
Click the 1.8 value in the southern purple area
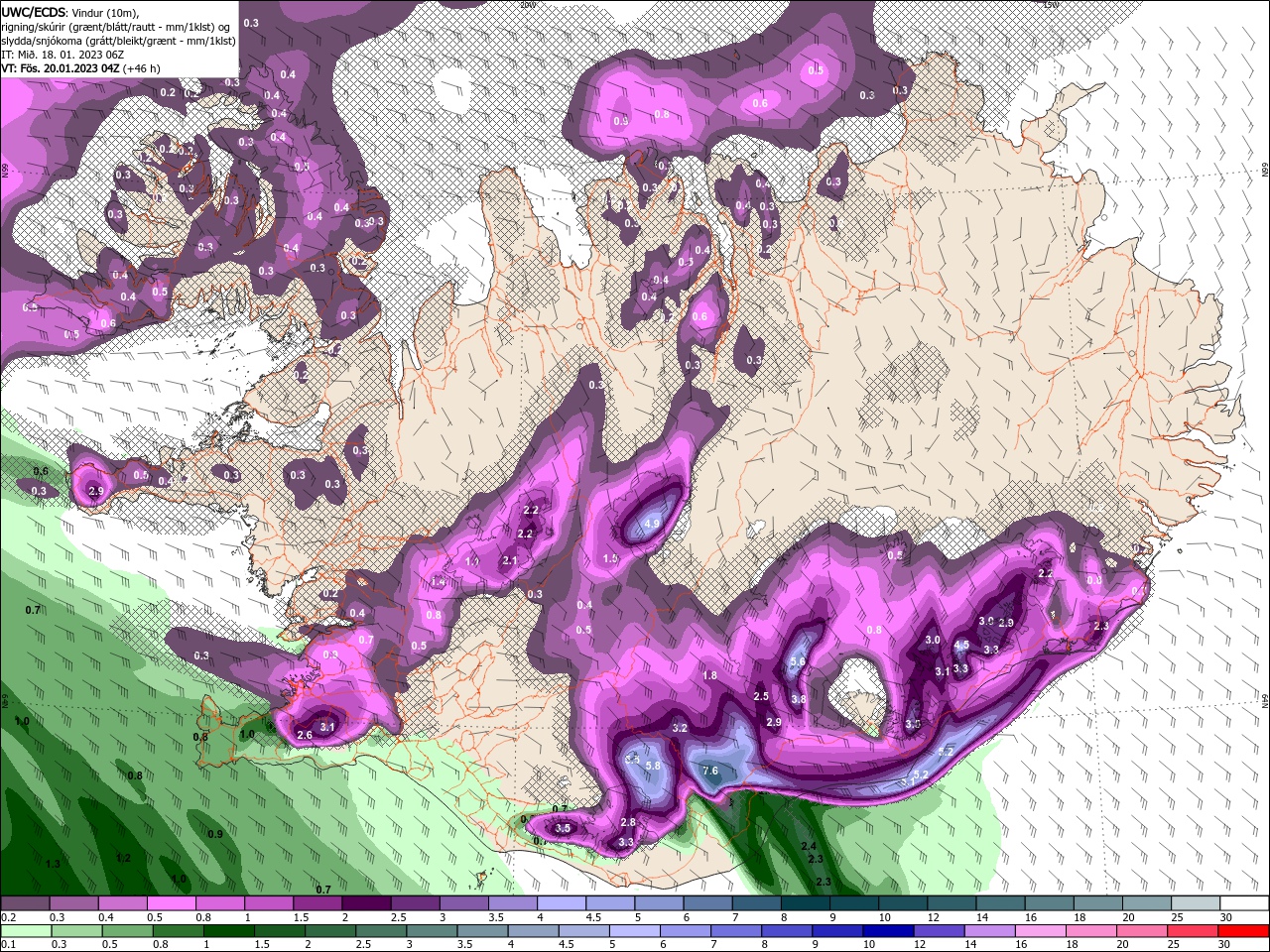click(x=709, y=675)
